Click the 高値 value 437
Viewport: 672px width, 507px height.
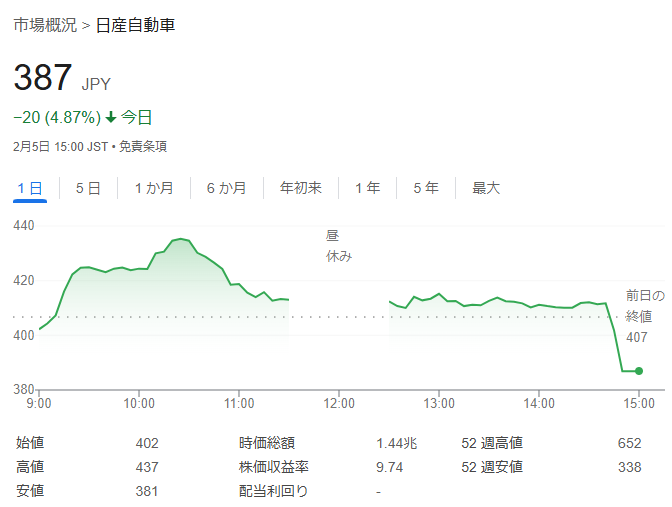click(x=147, y=467)
